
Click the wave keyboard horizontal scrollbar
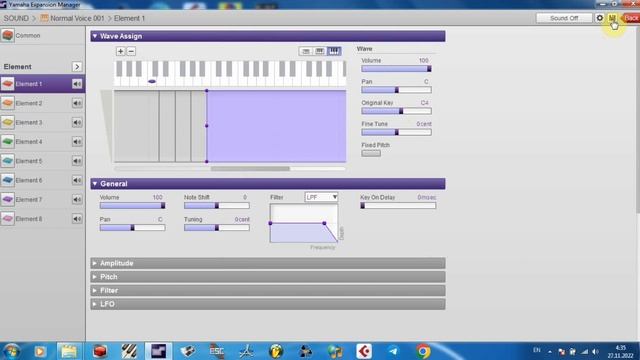coord(250,168)
